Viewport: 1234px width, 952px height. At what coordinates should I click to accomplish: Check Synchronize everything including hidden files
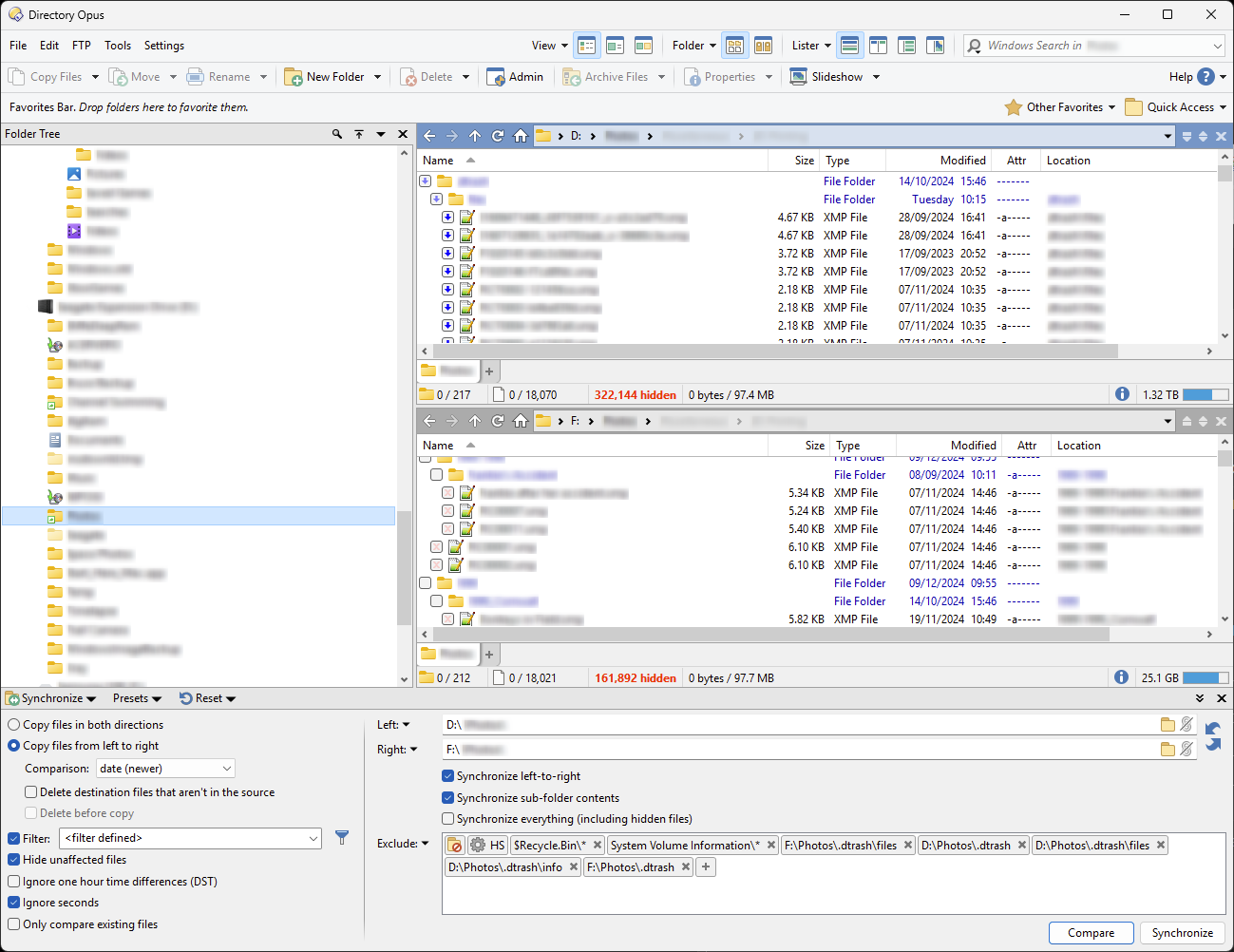coord(448,819)
